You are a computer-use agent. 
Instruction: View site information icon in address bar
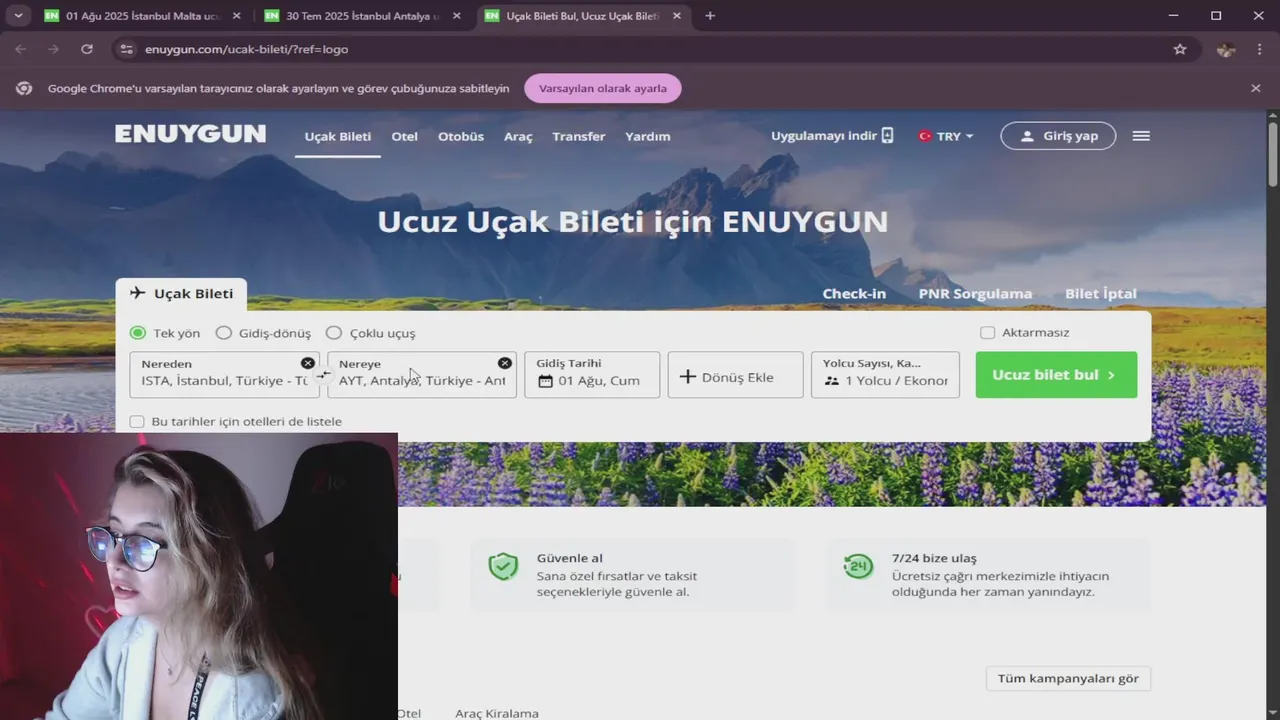[x=125, y=49]
